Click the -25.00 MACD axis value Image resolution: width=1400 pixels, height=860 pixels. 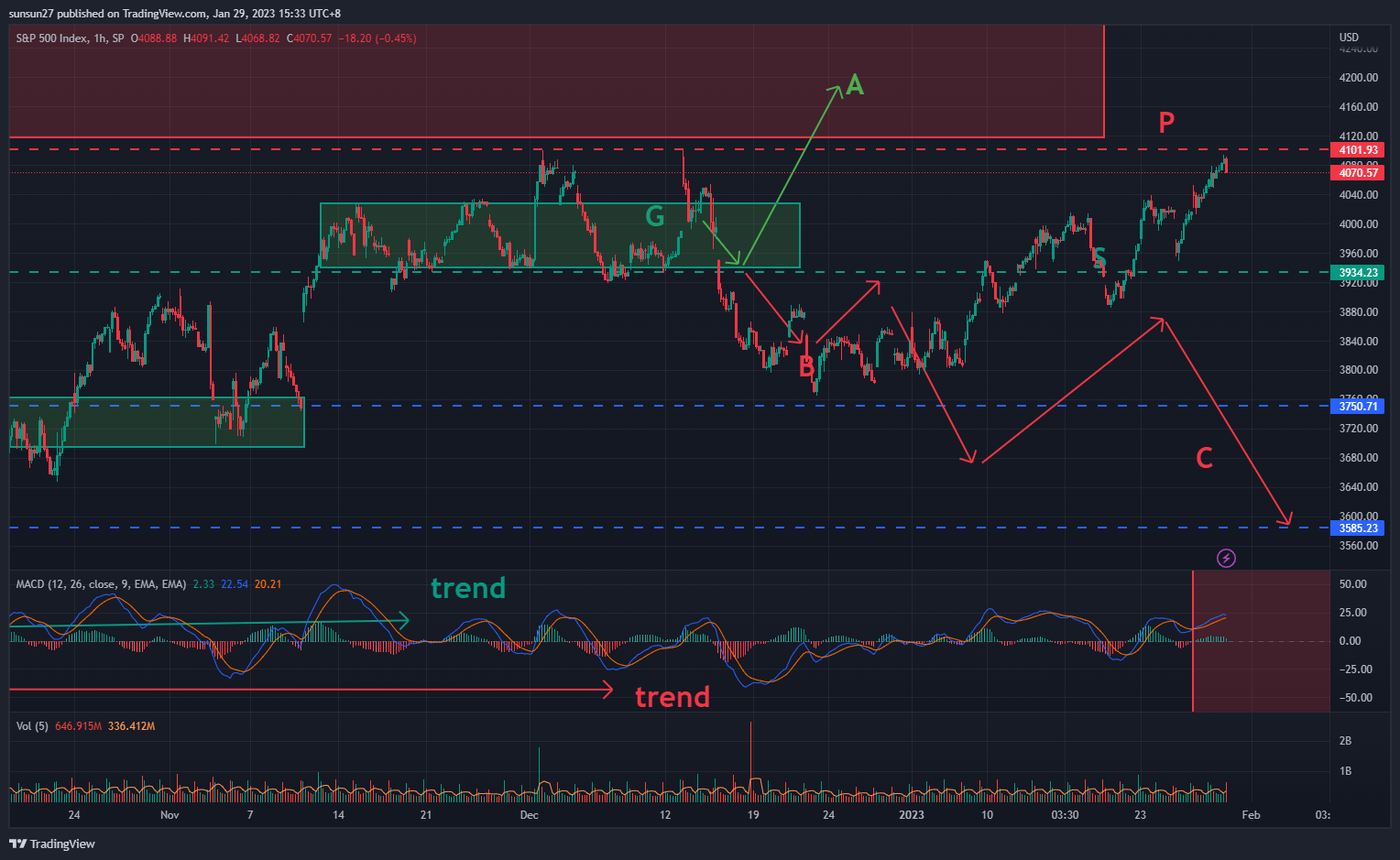(1355, 669)
